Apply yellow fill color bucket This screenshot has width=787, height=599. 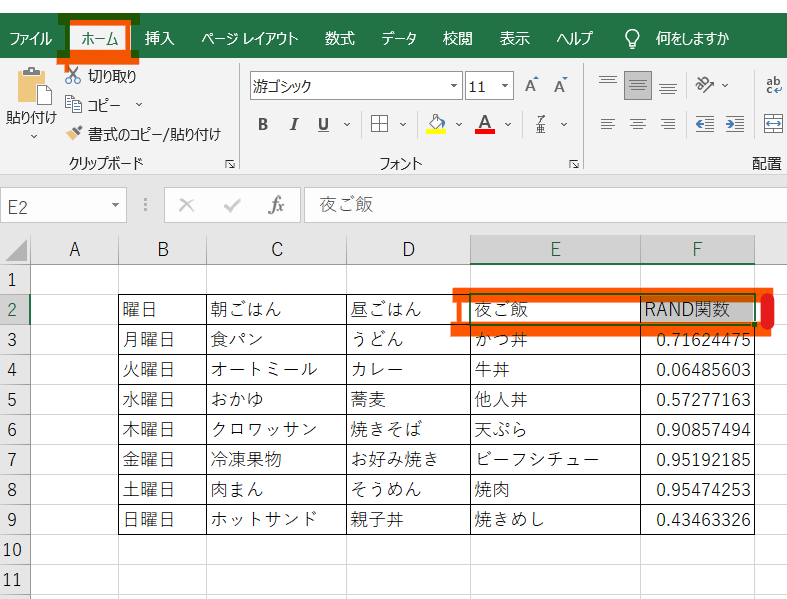click(436, 124)
